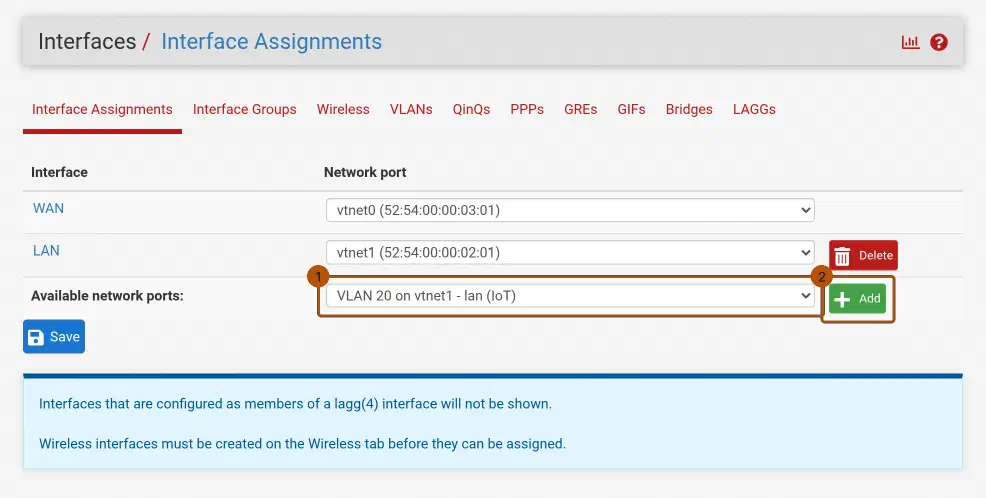Open the red help question mark icon
986x498 pixels.
(x=939, y=42)
